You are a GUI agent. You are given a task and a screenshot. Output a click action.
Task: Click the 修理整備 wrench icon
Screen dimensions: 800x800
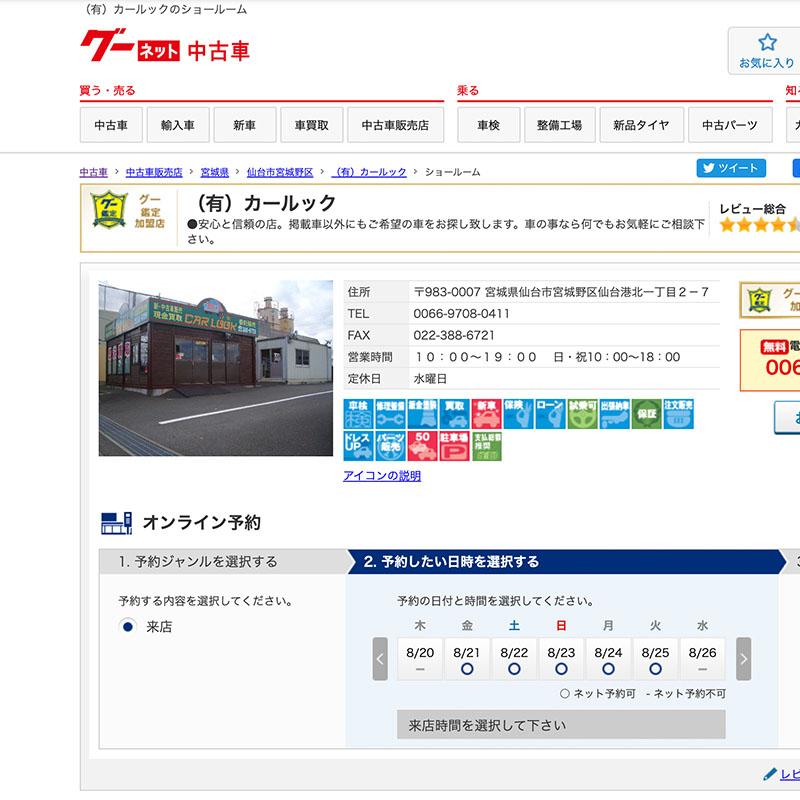[x=391, y=414]
